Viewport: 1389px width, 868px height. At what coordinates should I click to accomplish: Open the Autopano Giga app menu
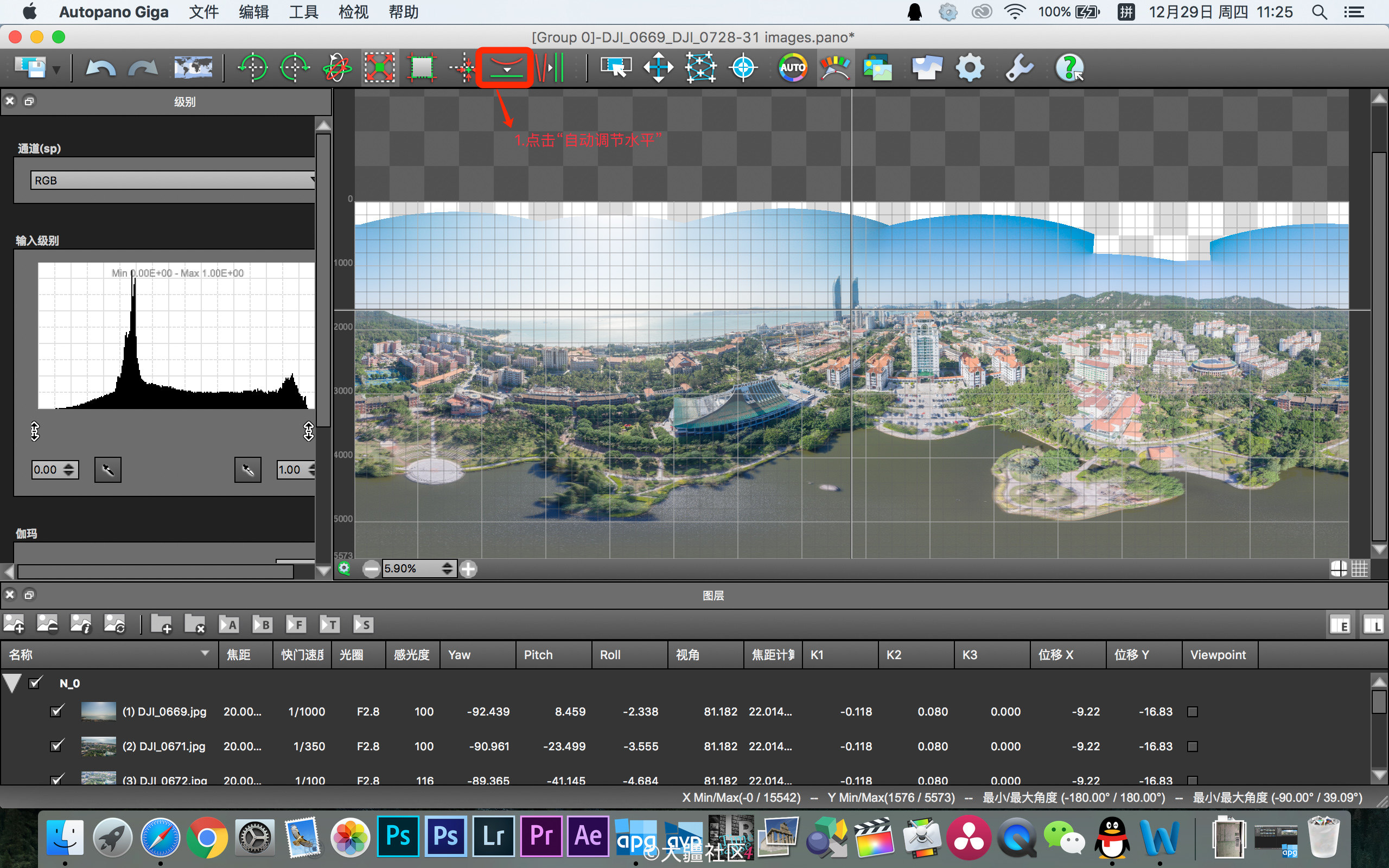pos(113,12)
